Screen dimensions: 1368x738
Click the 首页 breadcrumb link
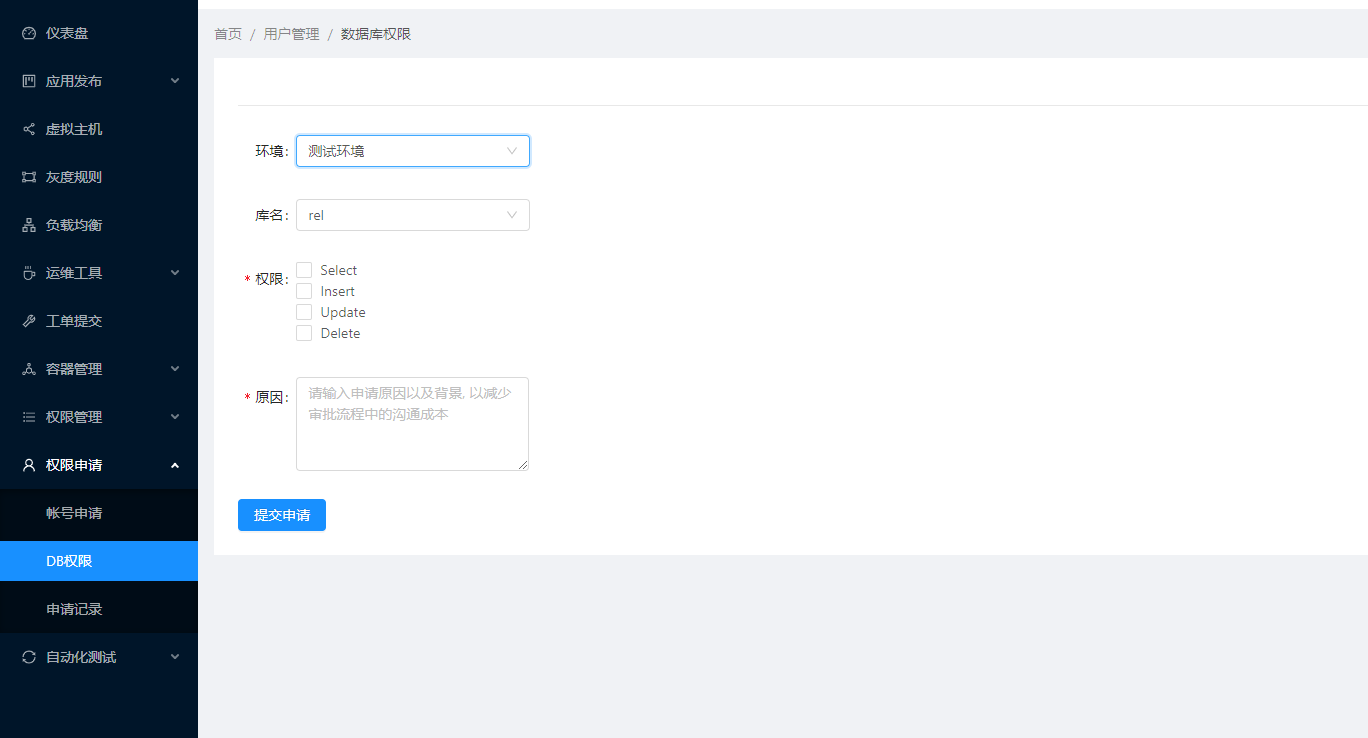(228, 34)
